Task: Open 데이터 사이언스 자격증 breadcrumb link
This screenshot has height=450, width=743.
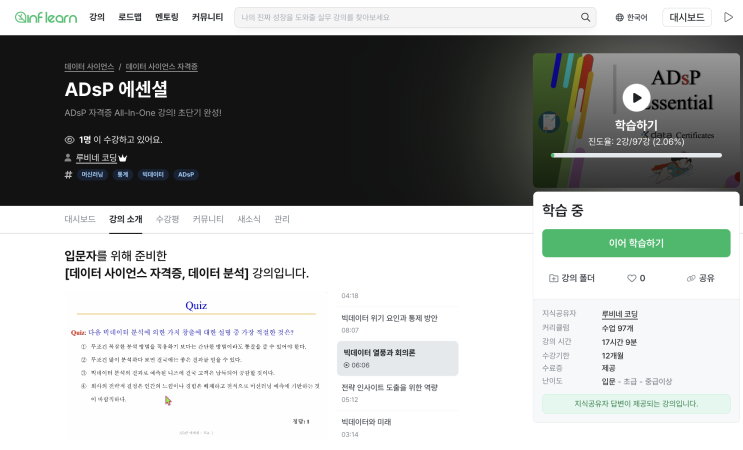Action: [x=162, y=67]
